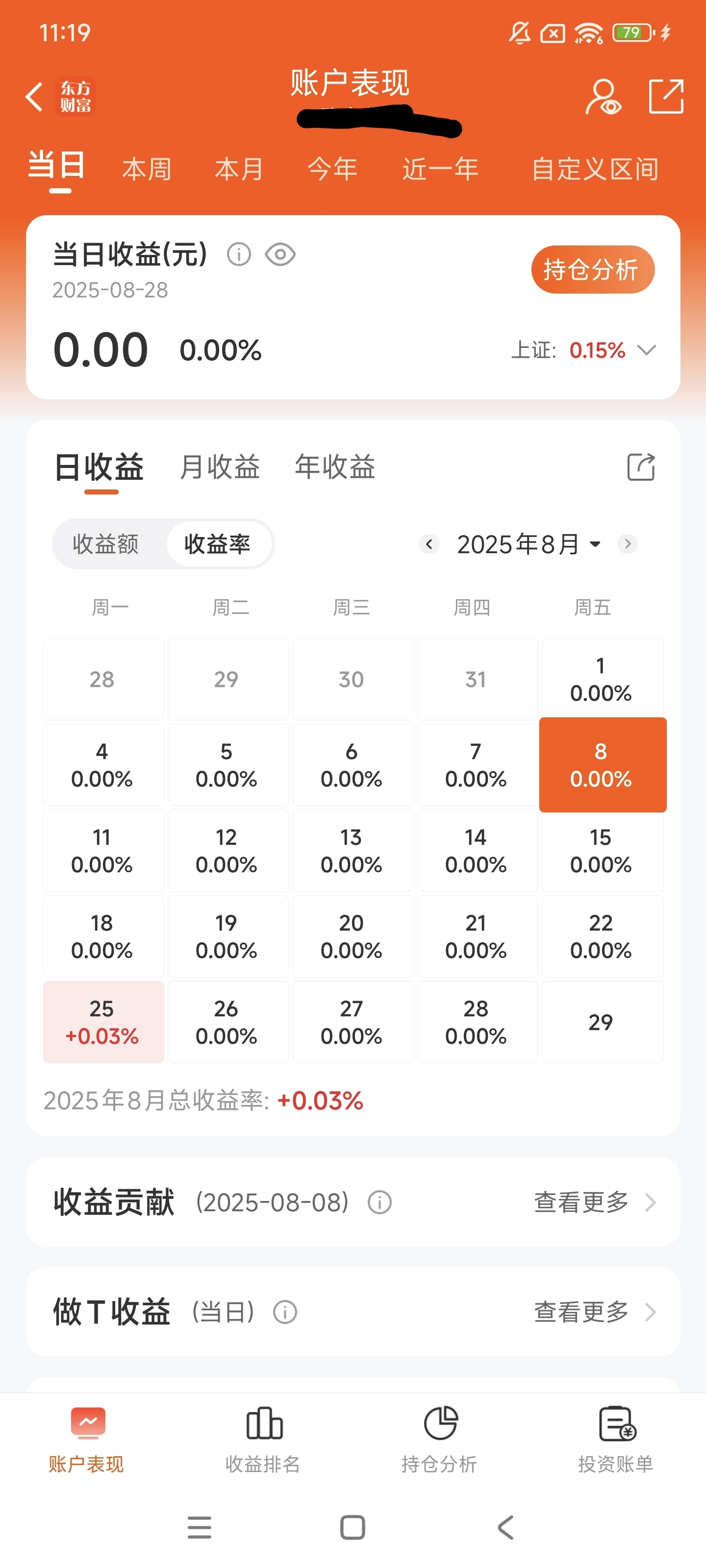Tap the back arrow beside 东方财富 logo
The height and width of the screenshot is (1568, 706).
coord(34,97)
